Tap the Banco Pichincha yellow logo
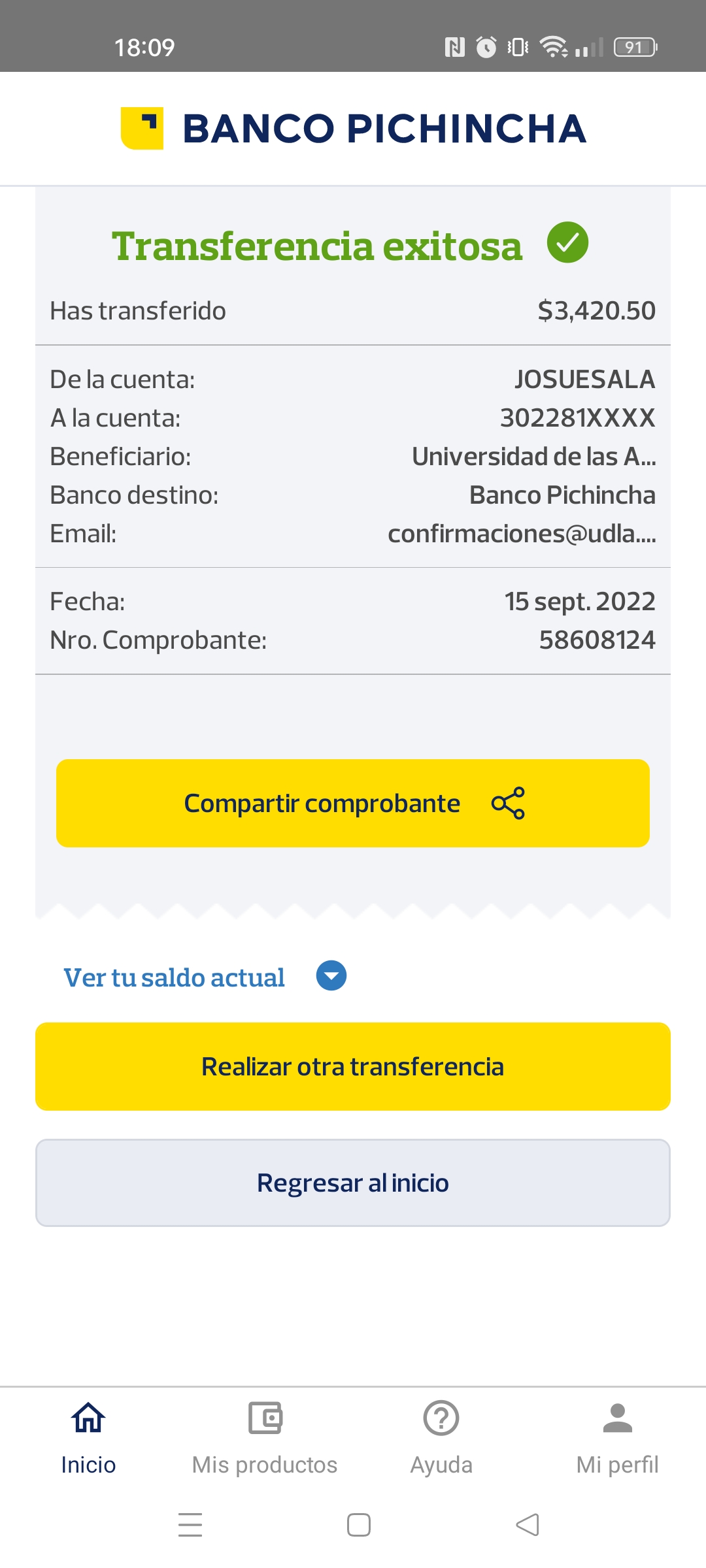The height and width of the screenshot is (1568, 706). pyautogui.click(x=142, y=128)
